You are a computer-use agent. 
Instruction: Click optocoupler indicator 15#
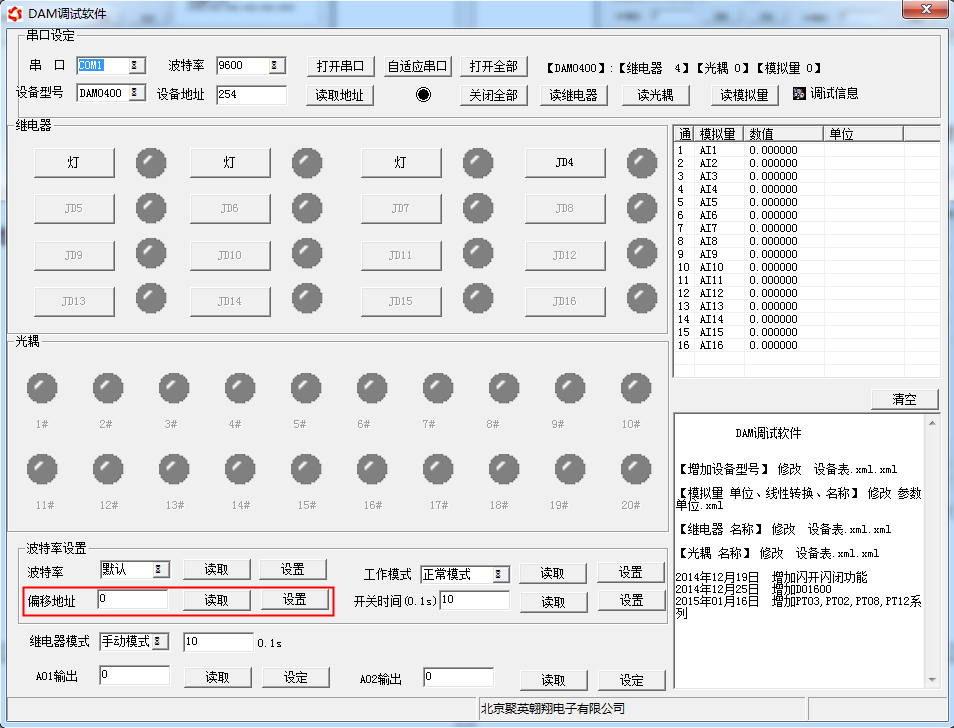click(x=306, y=469)
